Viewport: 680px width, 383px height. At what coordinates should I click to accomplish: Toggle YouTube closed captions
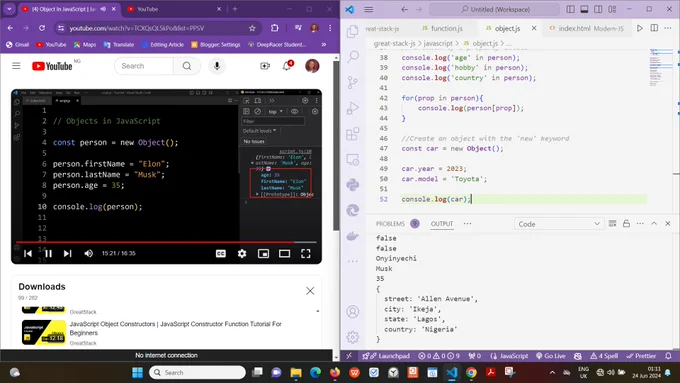pyautogui.click(x=221, y=253)
